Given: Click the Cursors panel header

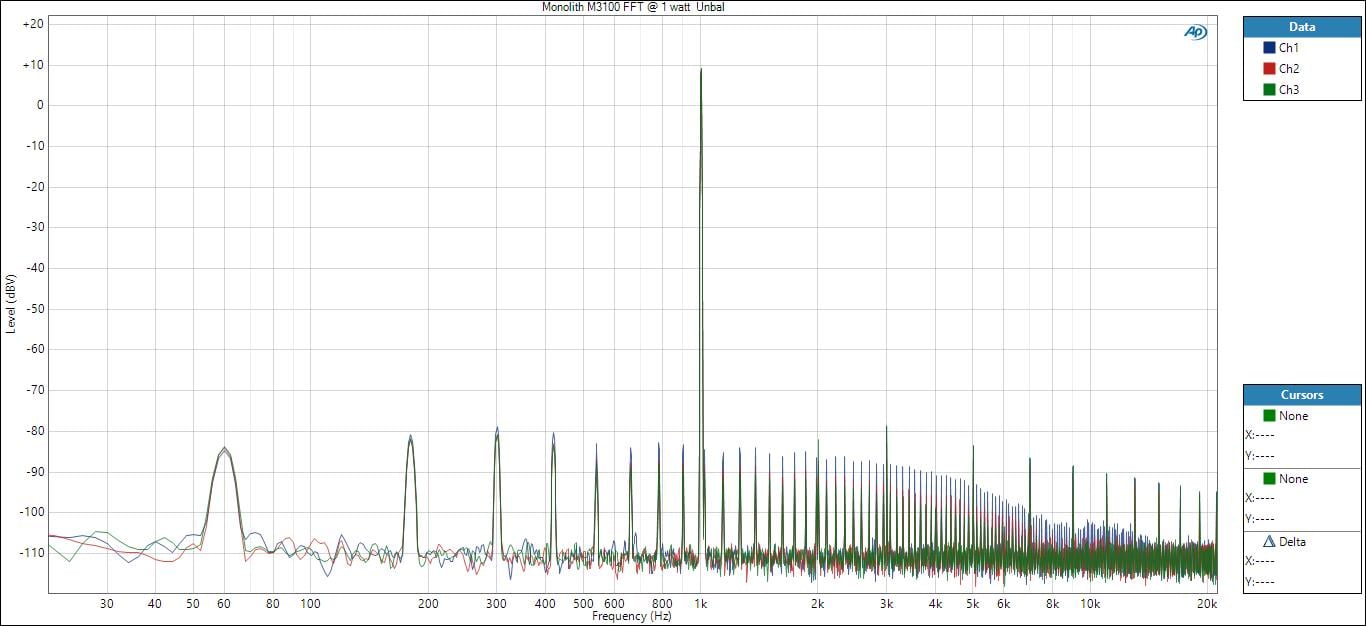Looking at the screenshot, I should tap(1302, 395).
